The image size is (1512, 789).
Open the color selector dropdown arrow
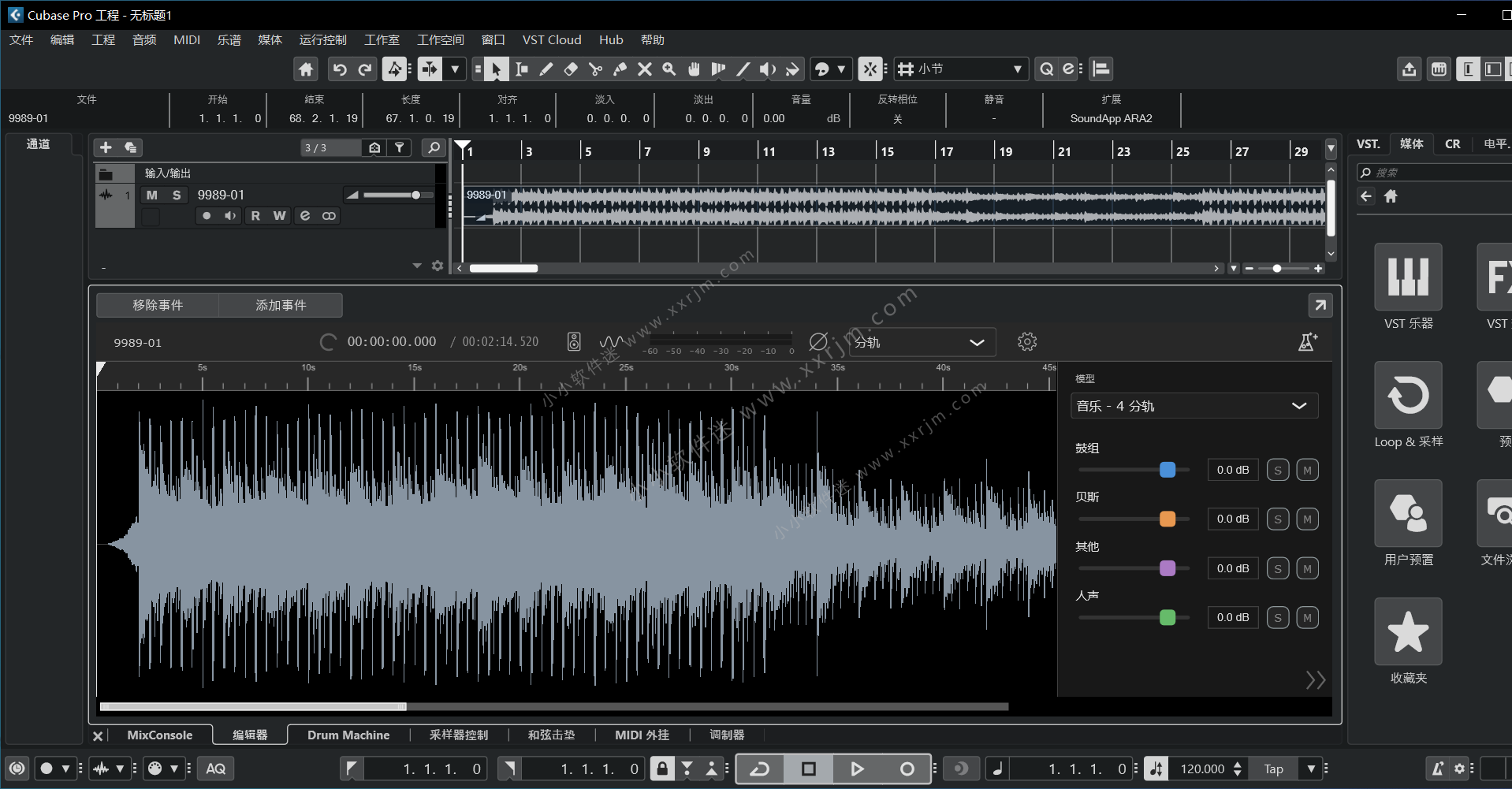click(841, 69)
